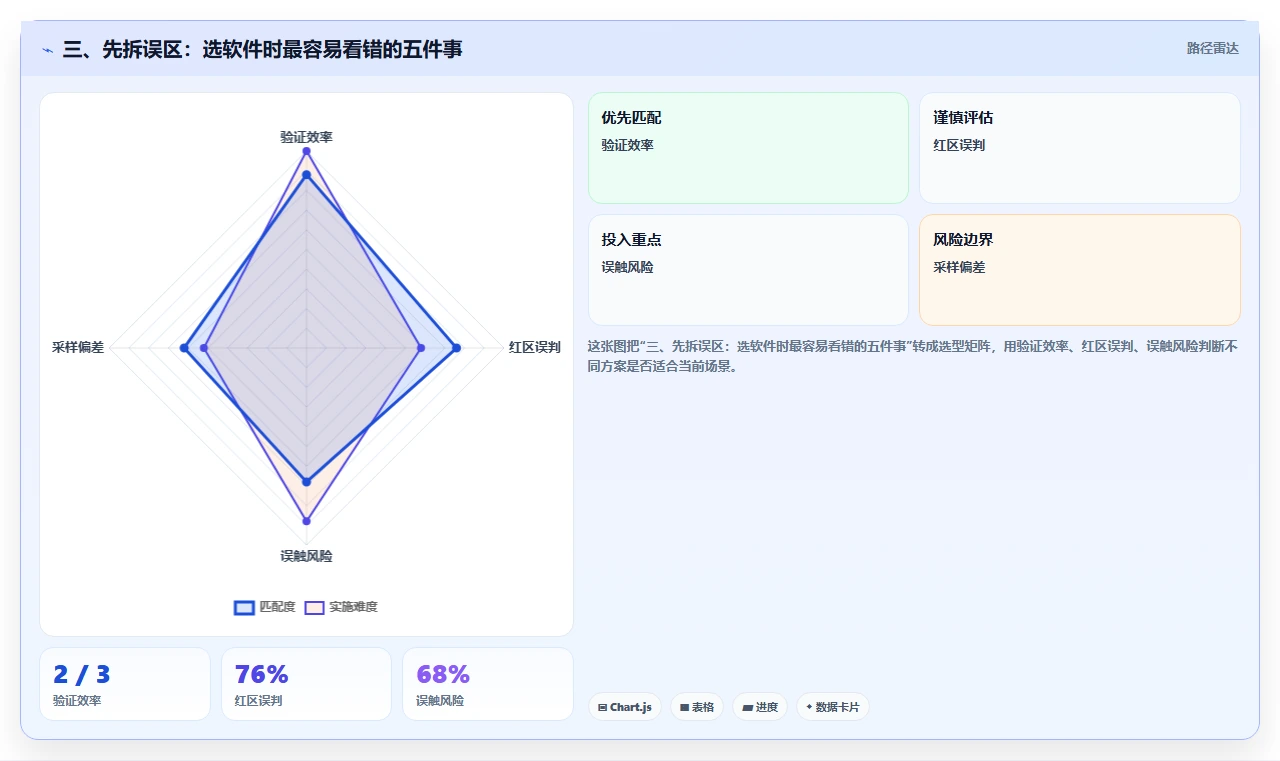Select the 实施难度 data point on 采样偏差 axis

[204, 348]
